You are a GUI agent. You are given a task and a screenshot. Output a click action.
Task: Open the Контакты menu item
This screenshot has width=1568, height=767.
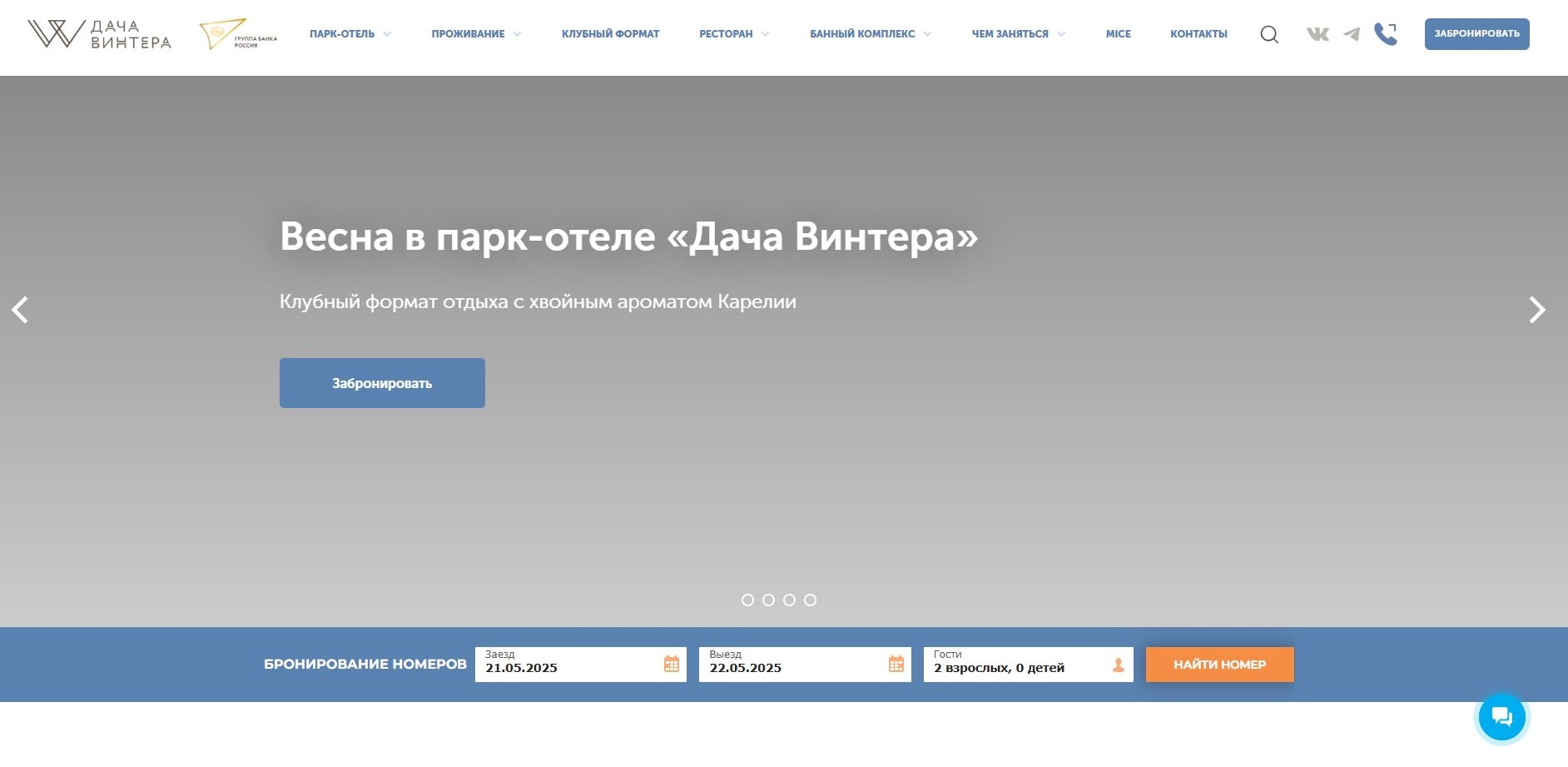pos(1198,34)
